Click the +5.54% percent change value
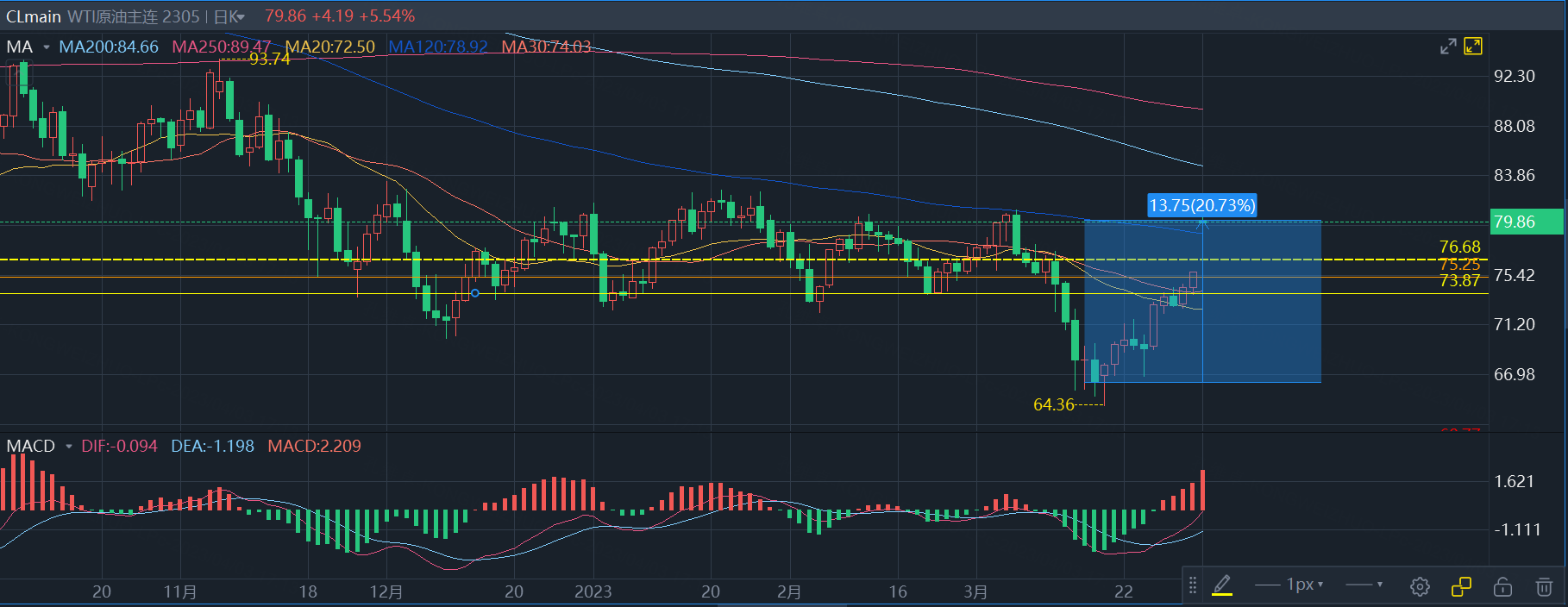Viewport: 1568px width, 607px height. [x=388, y=16]
